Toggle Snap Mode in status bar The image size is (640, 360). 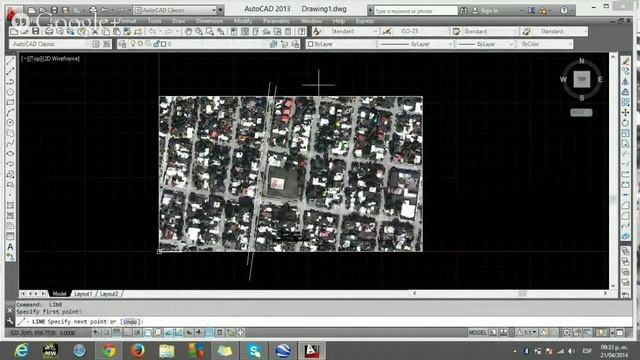106,333
